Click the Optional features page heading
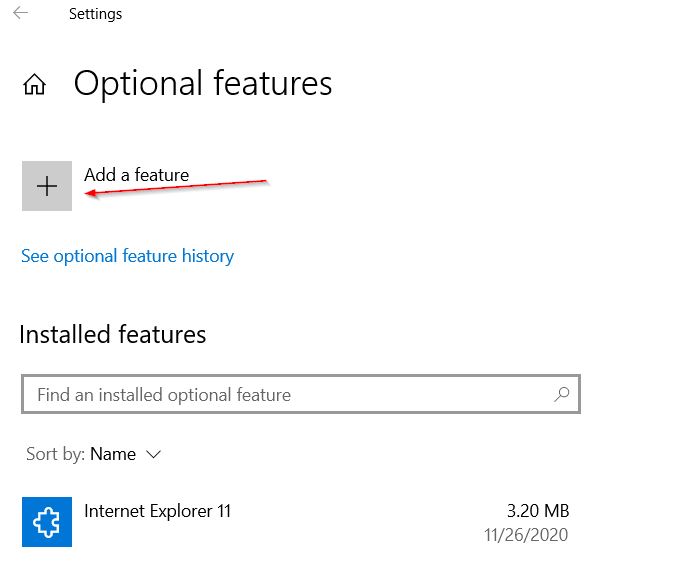Image resolution: width=688 pixels, height=564 pixels. 203,83
